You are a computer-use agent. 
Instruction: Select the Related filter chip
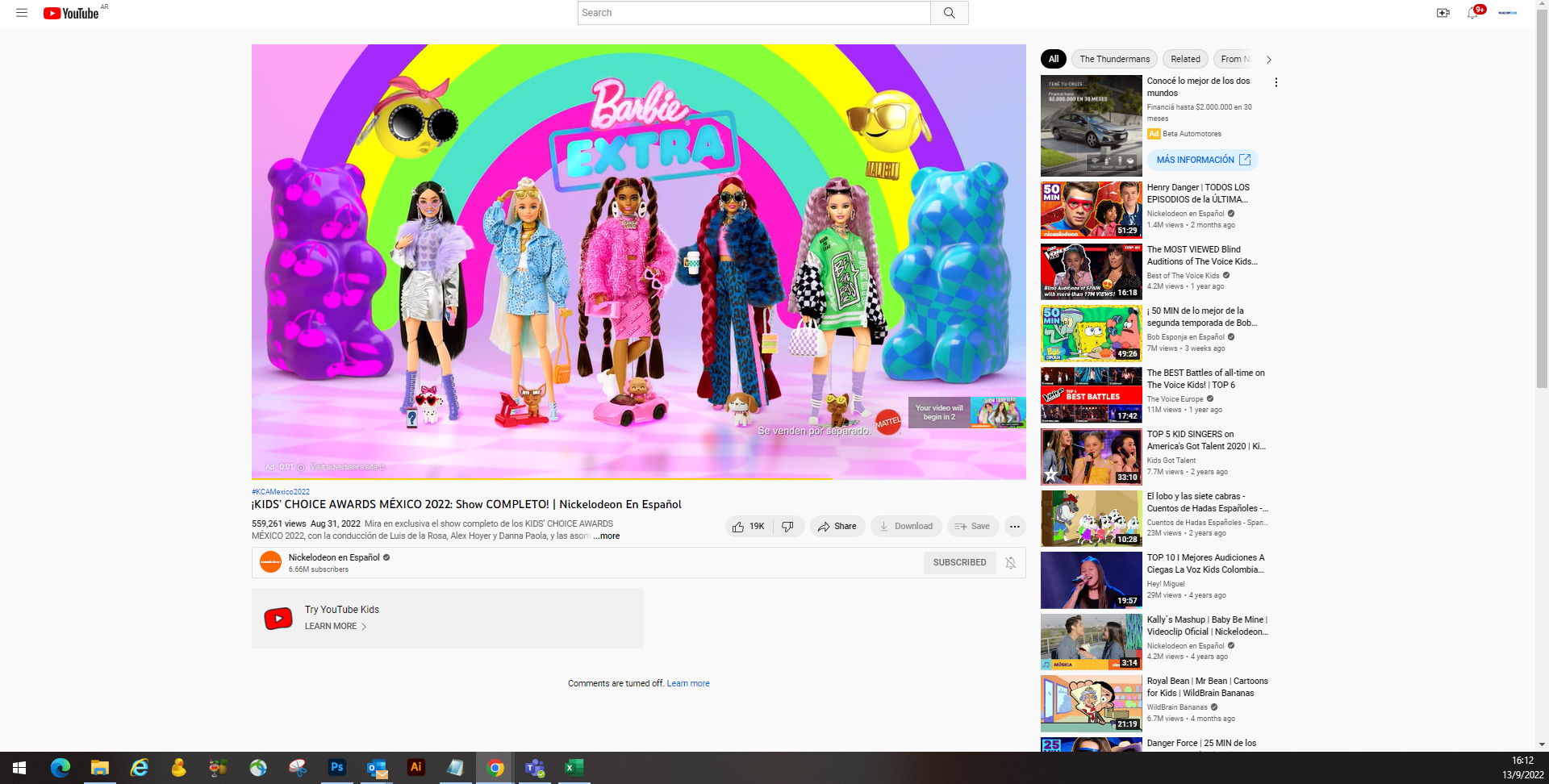[1185, 59]
